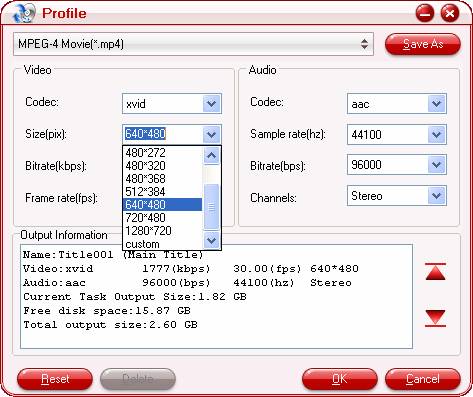This screenshot has height=397, width=473.
Task: Click the Save As button
Action: coord(423,44)
